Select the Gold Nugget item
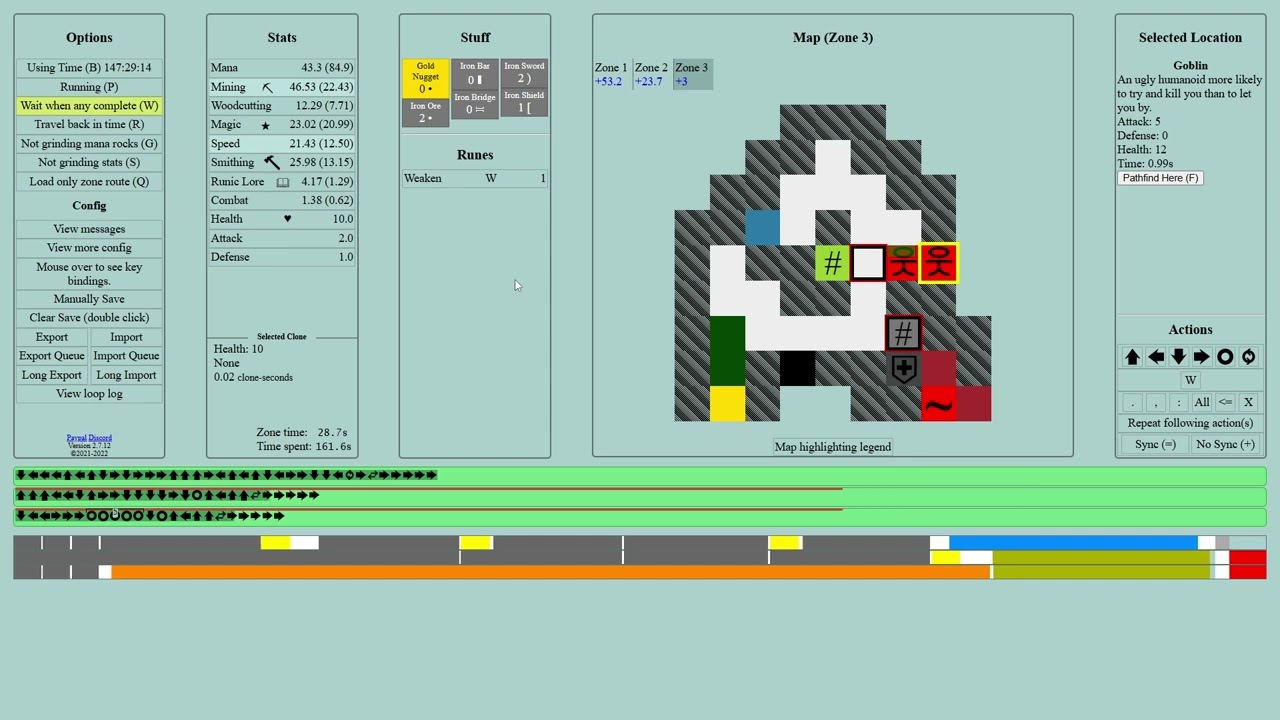The image size is (1280, 720). pos(425,77)
